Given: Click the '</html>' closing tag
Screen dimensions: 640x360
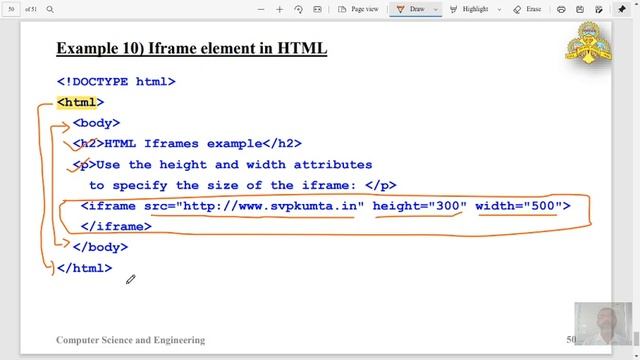Looking at the screenshot, I should (x=84, y=268).
